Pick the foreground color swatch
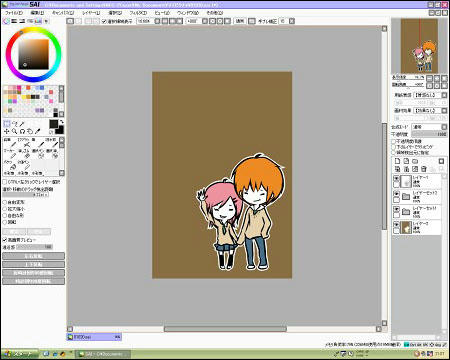Viewport: 450px width, 360px height. pyautogui.click(x=54, y=124)
